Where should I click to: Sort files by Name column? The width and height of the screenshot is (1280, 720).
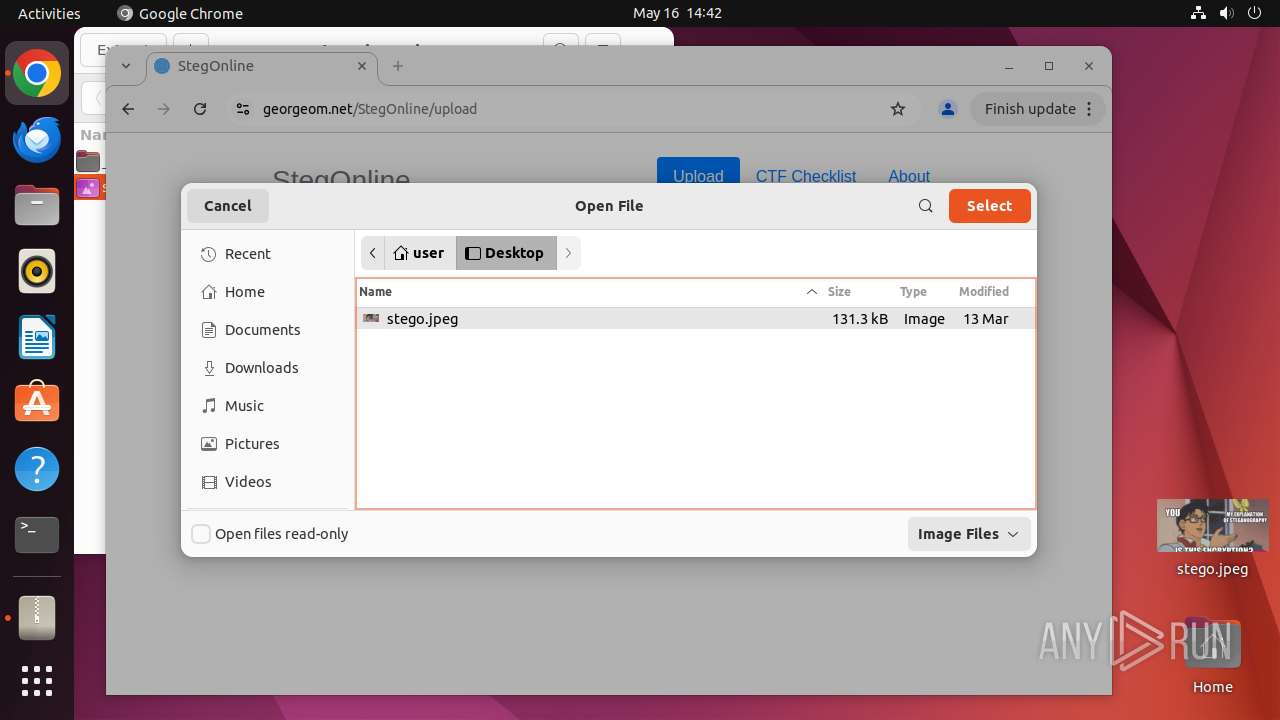click(590, 292)
